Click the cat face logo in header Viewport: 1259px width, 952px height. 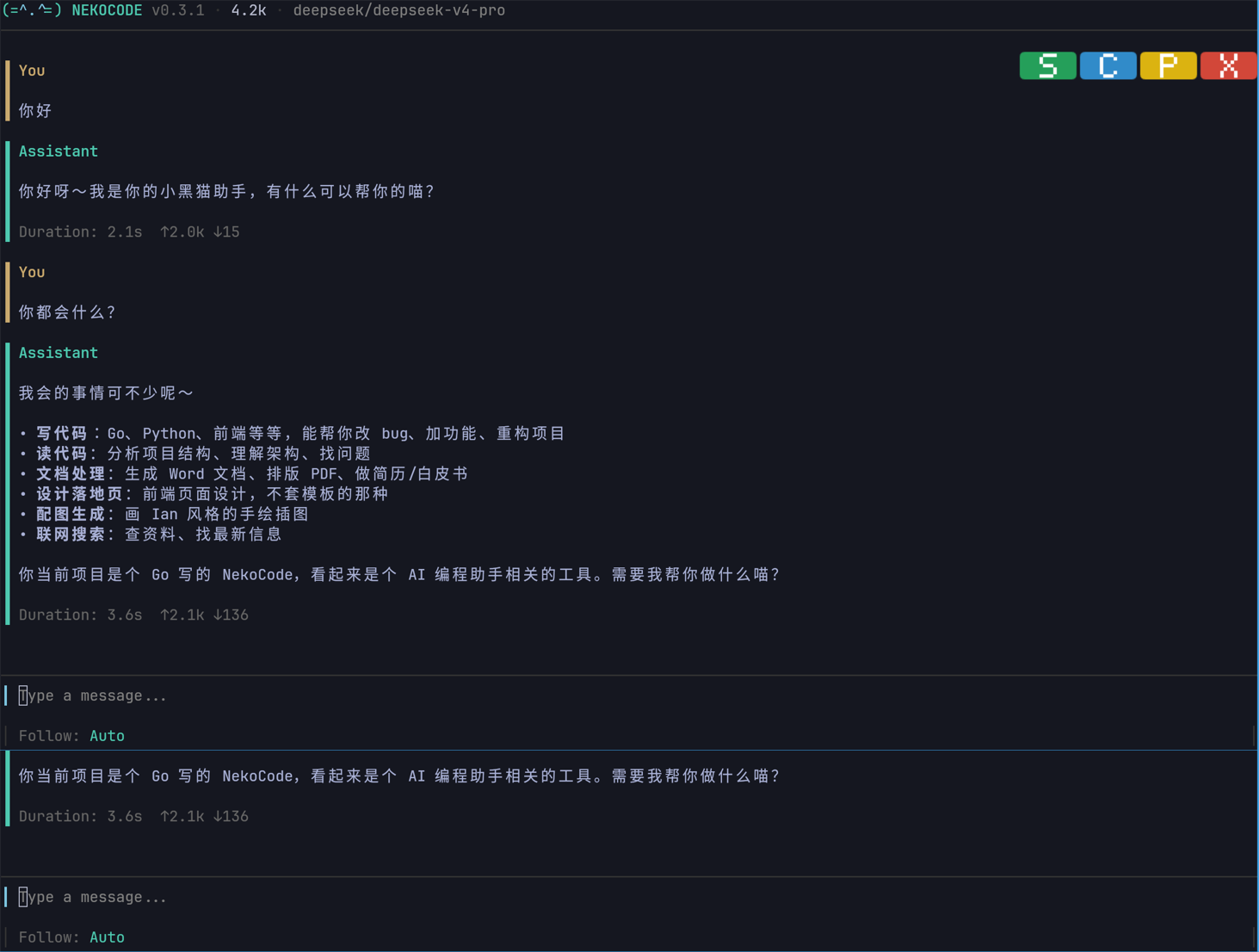pyautogui.click(x=33, y=10)
